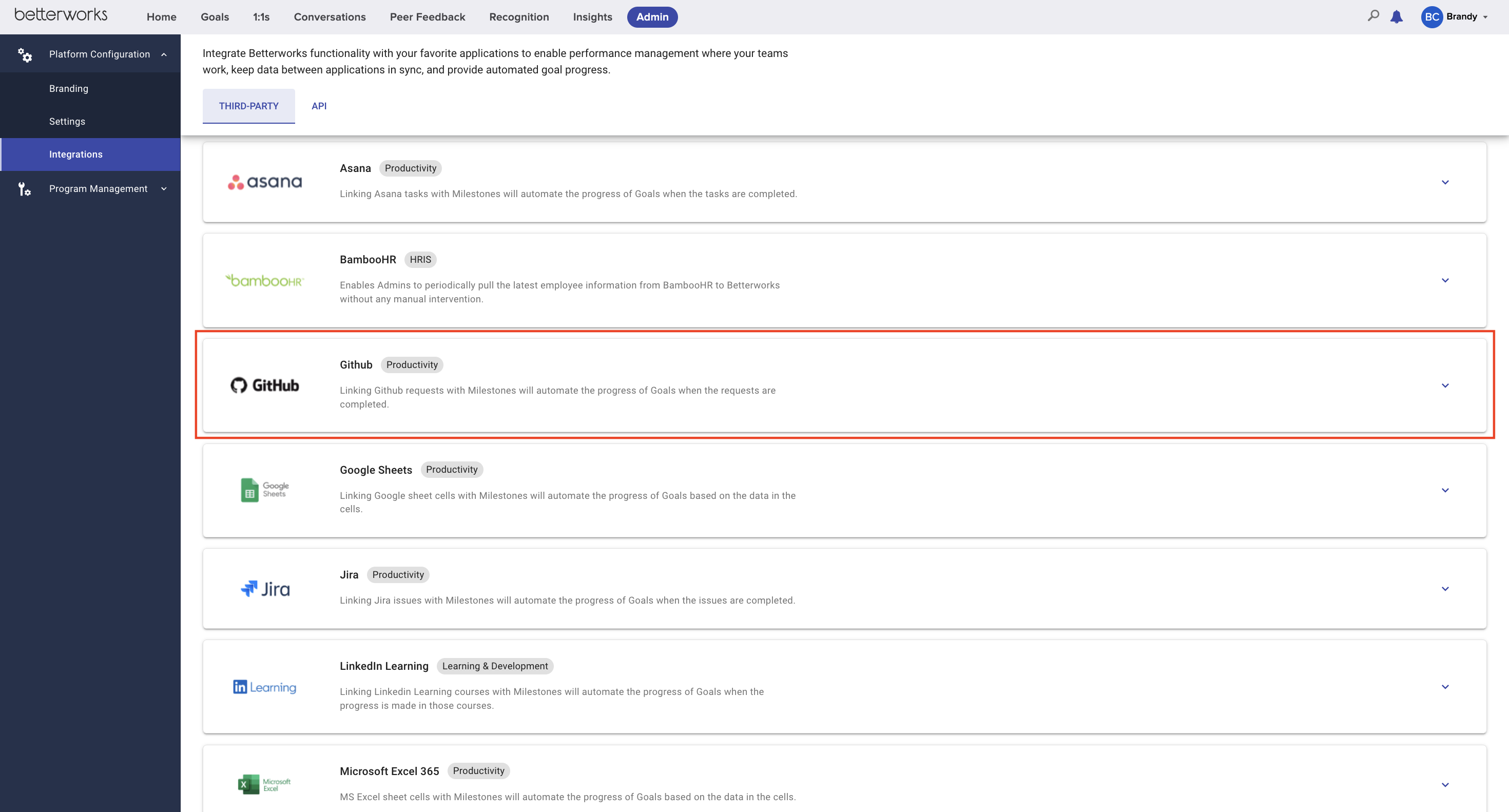This screenshot has height=812, width=1509.
Task: Click the Program Management sidebar icon
Action: pyautogui.click(x=25, y=189)
